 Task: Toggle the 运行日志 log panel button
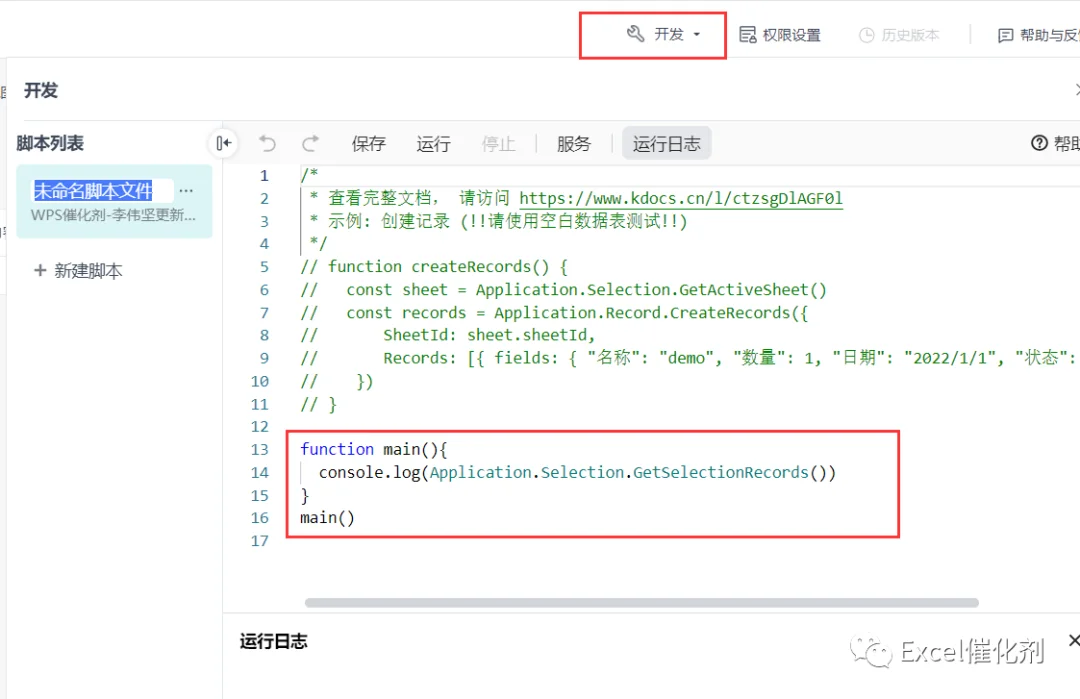pos(667,143)
